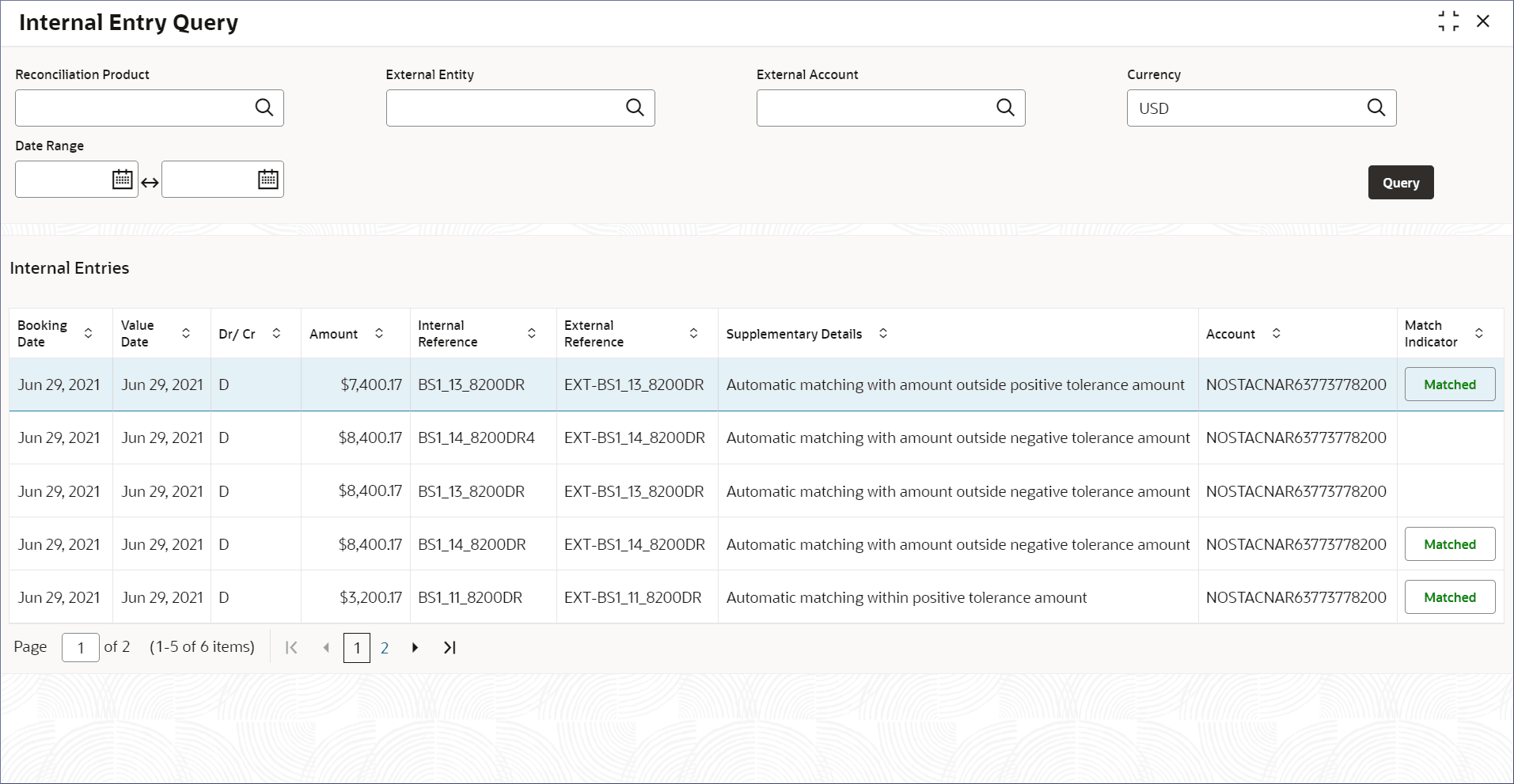The width and height of the screenshot is (1514, 784).
Task: Click Matched button for $7,400.17 entry
Action: tap(1449, 384)
